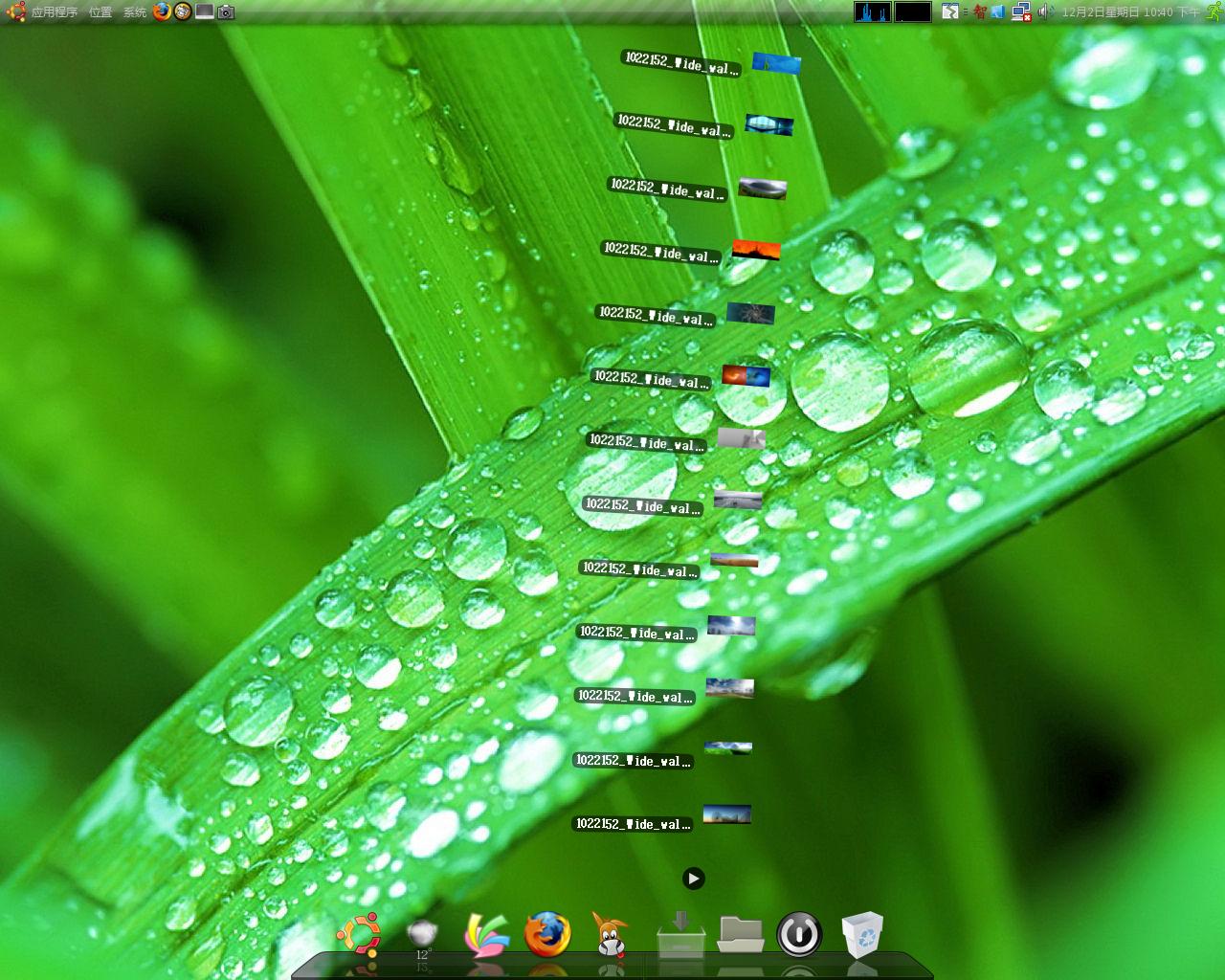Open the clock showing 12月2日星期日 10:40
The width and height of the screenshot is (1225, 980).
(x=1130, y=12)
